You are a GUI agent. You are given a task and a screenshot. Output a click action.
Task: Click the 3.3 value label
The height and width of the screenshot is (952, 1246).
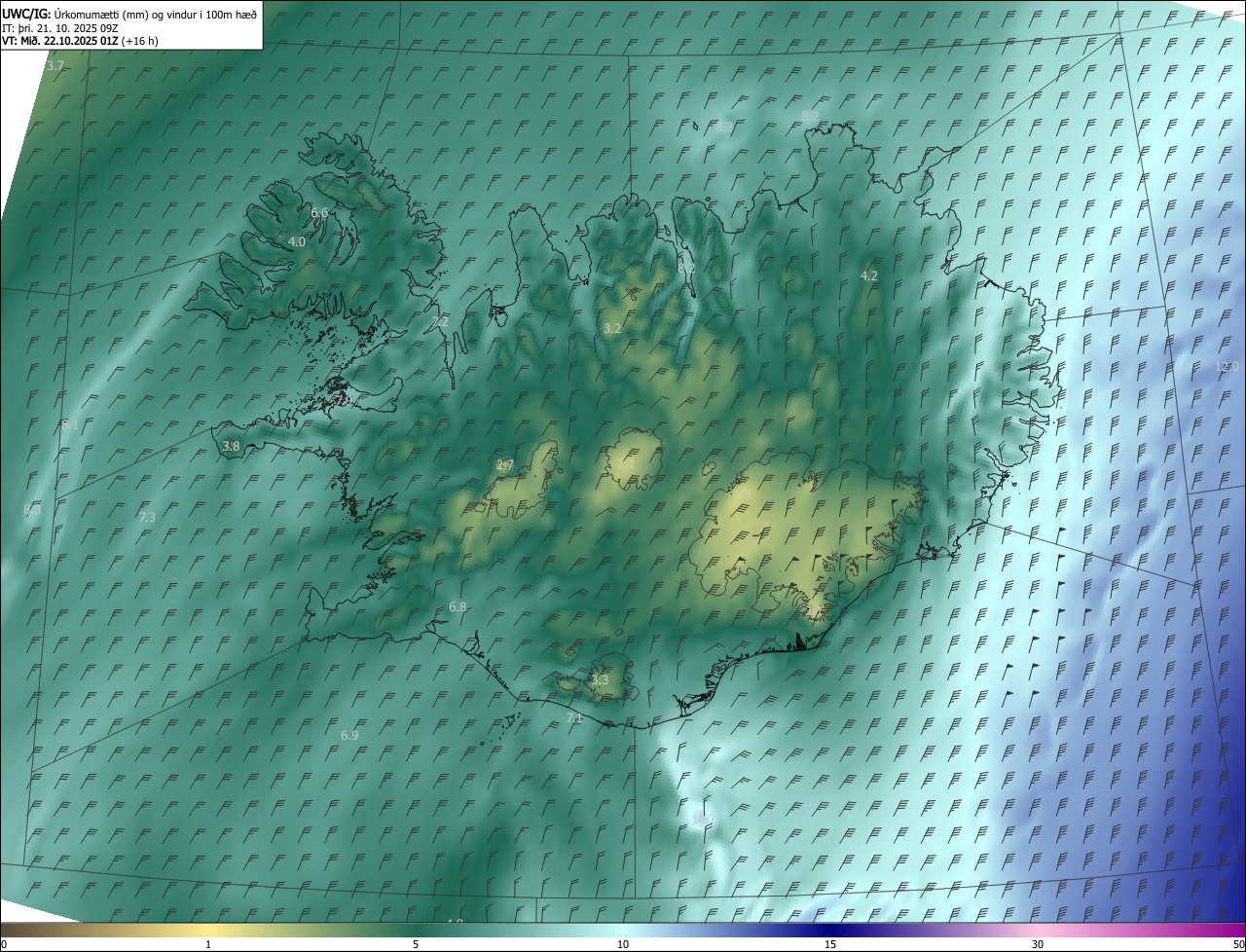tap(600, 679)
